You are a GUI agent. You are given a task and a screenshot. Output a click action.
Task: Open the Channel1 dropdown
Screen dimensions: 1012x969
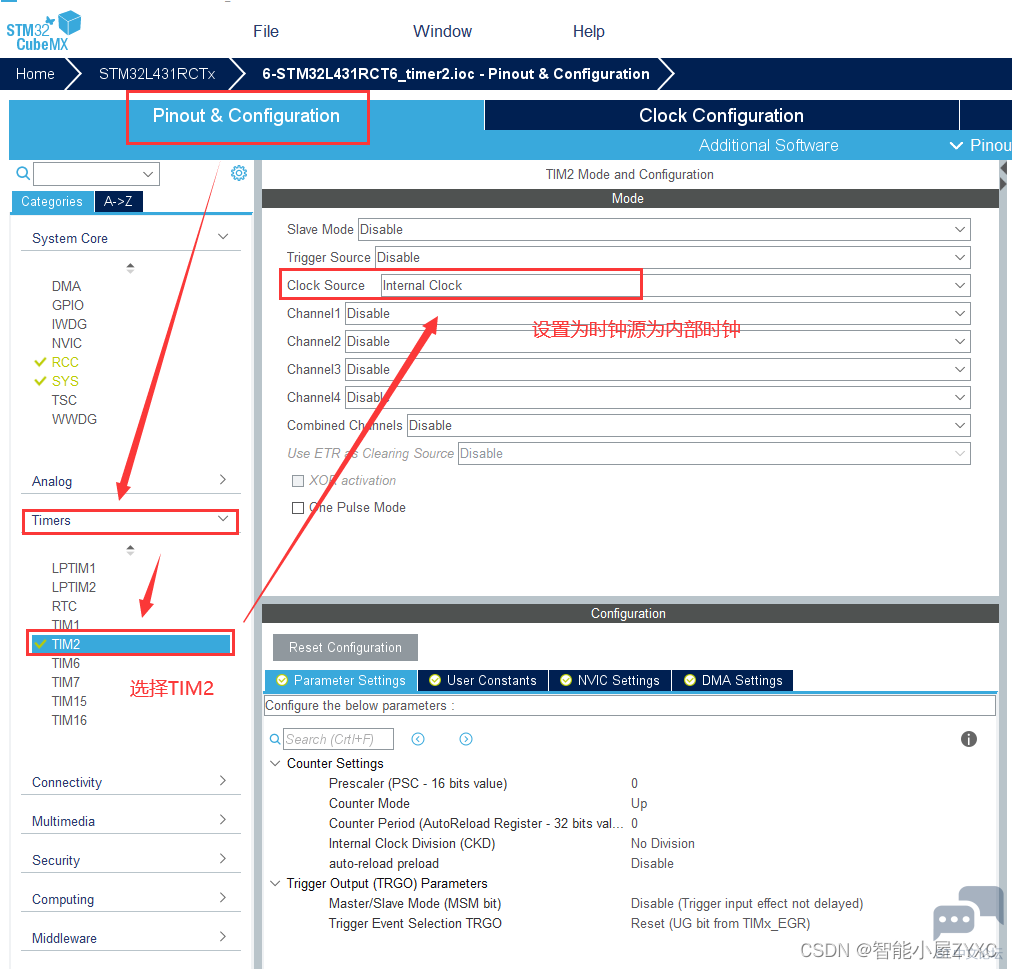[x=658, y=314]
